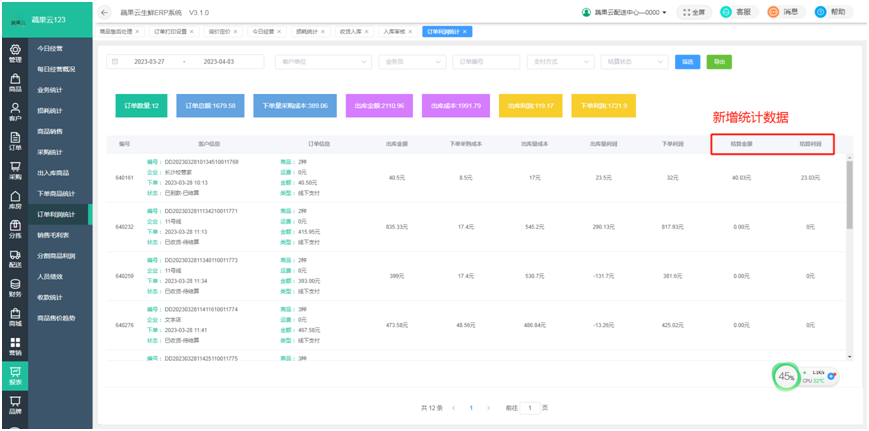Image resolution: width=869 pixels, height=431 pixels.
Task: Click the 订单数量:12 summary card
Action: point(141,105)
